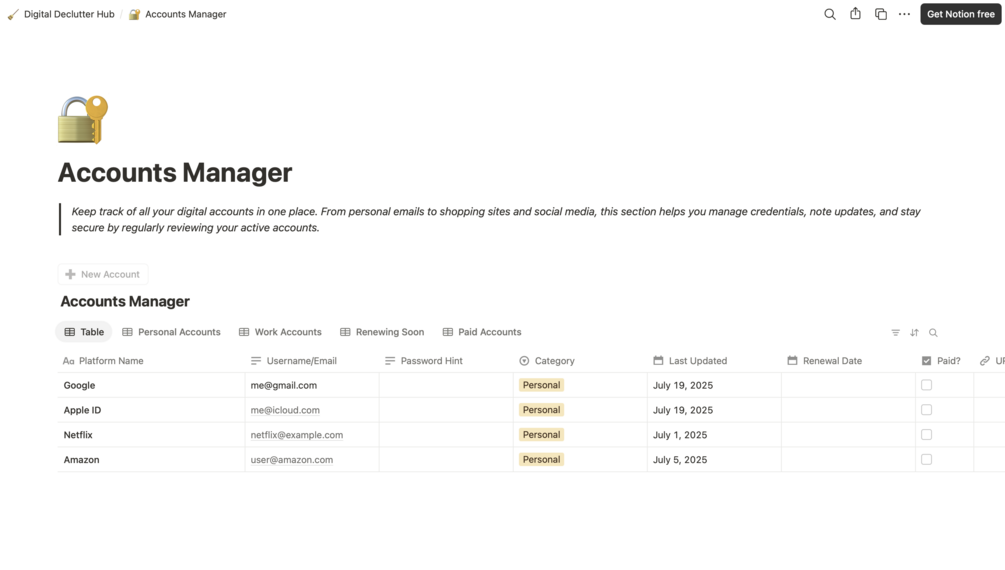Click the Platform Name column header
The image size is (1005, 570).
[151, 361]
